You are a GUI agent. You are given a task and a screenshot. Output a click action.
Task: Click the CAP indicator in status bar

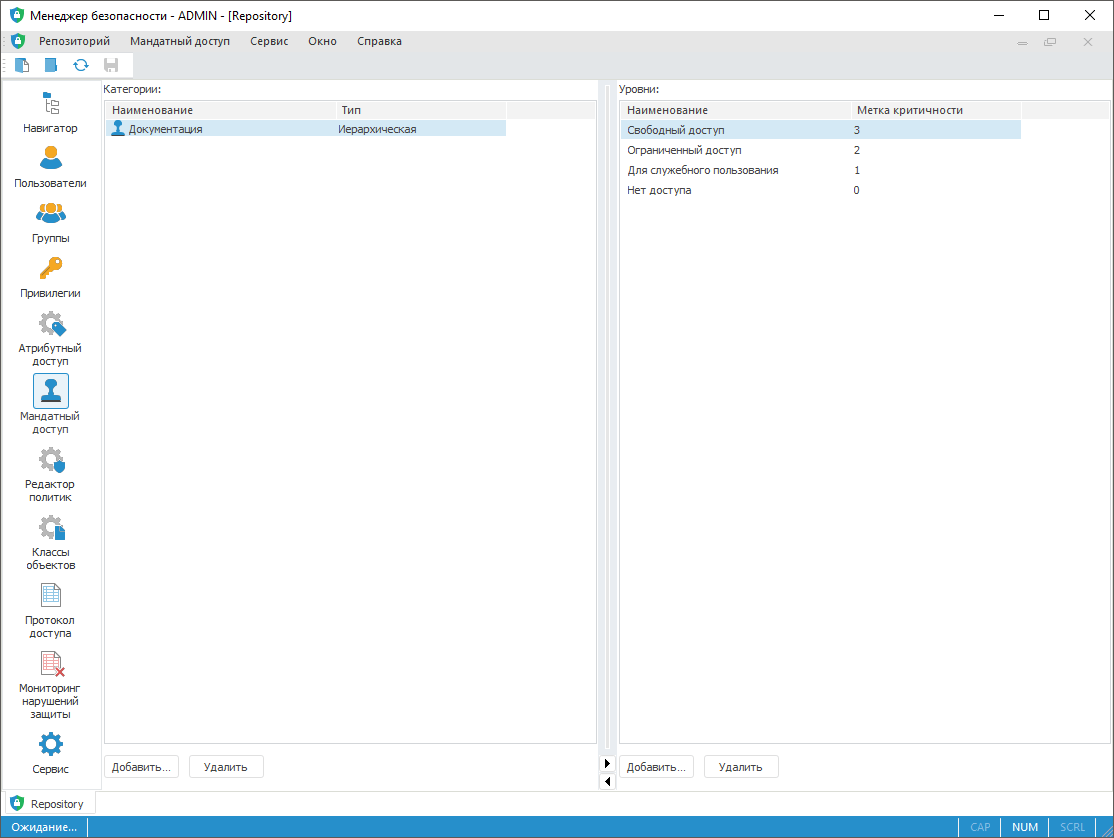[980, 827]
